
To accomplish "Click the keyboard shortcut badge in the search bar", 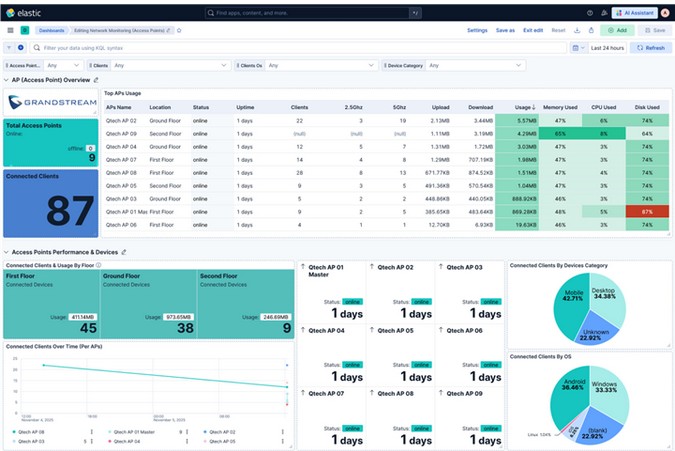I will pos(415,13).
